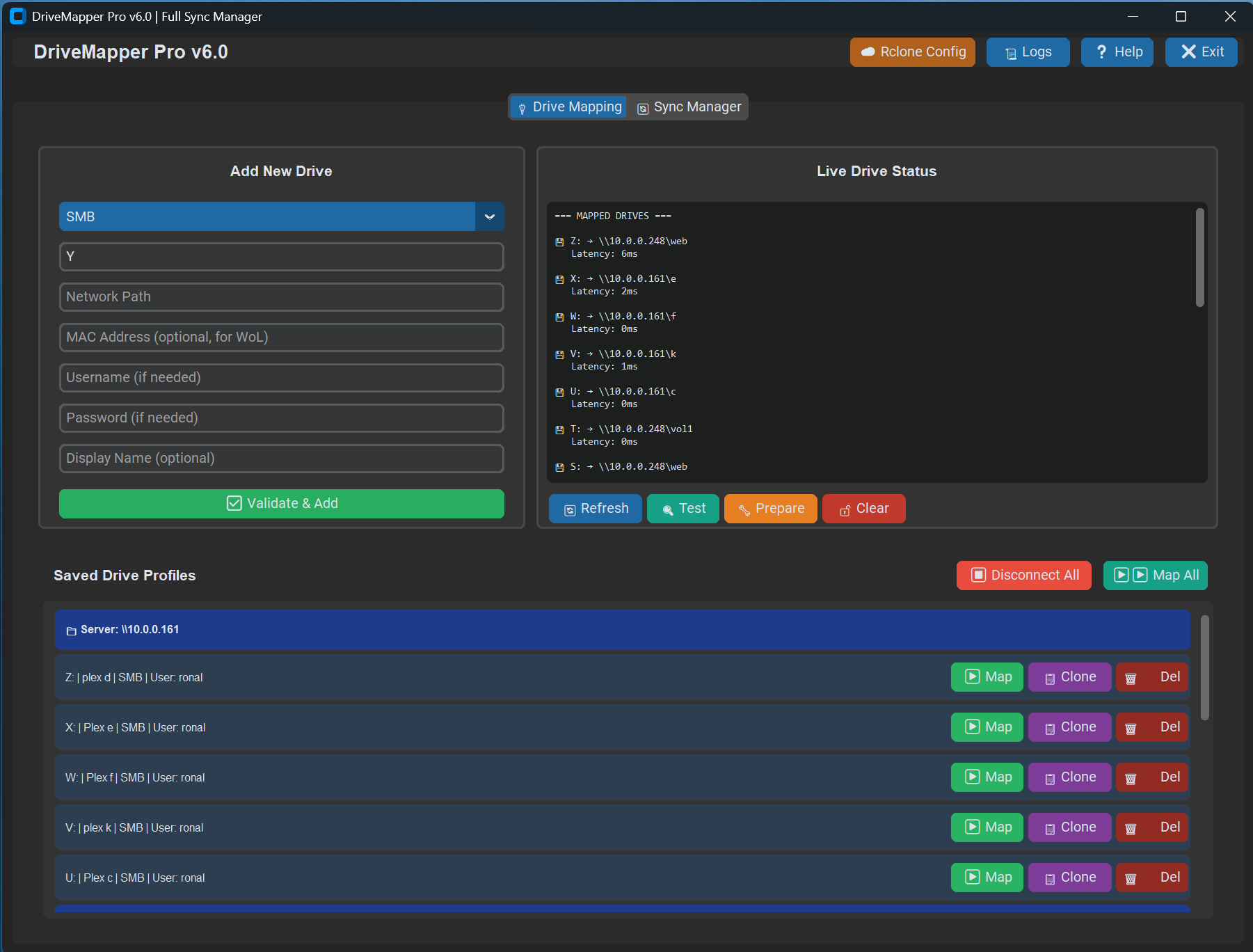Screen dimensions: 1253x952
Task: Select the SMB protocol combo box
Action: coord(281,216)
